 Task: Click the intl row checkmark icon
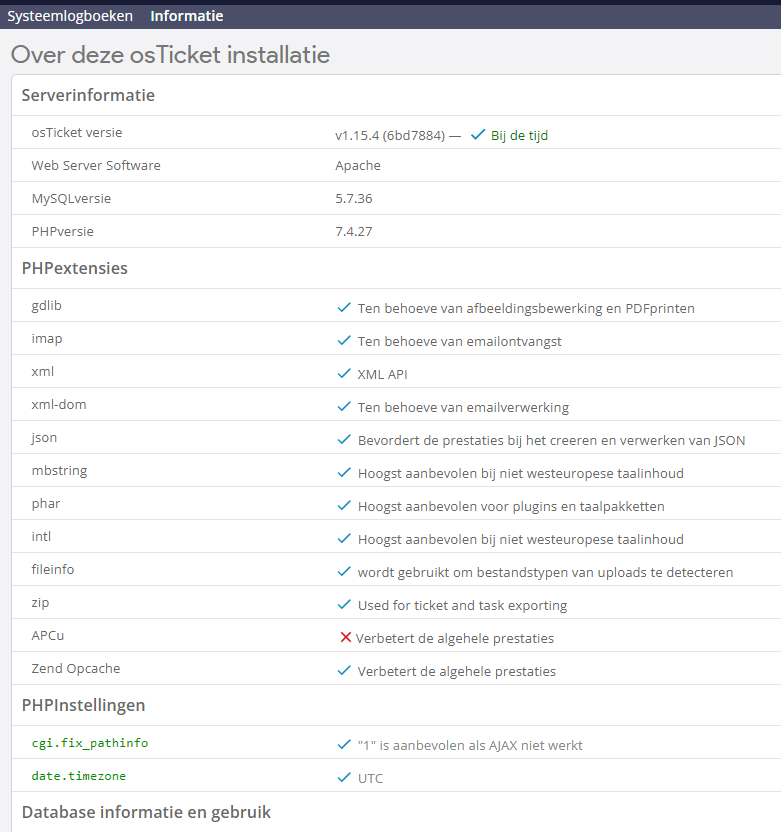[x=344, y=539]
